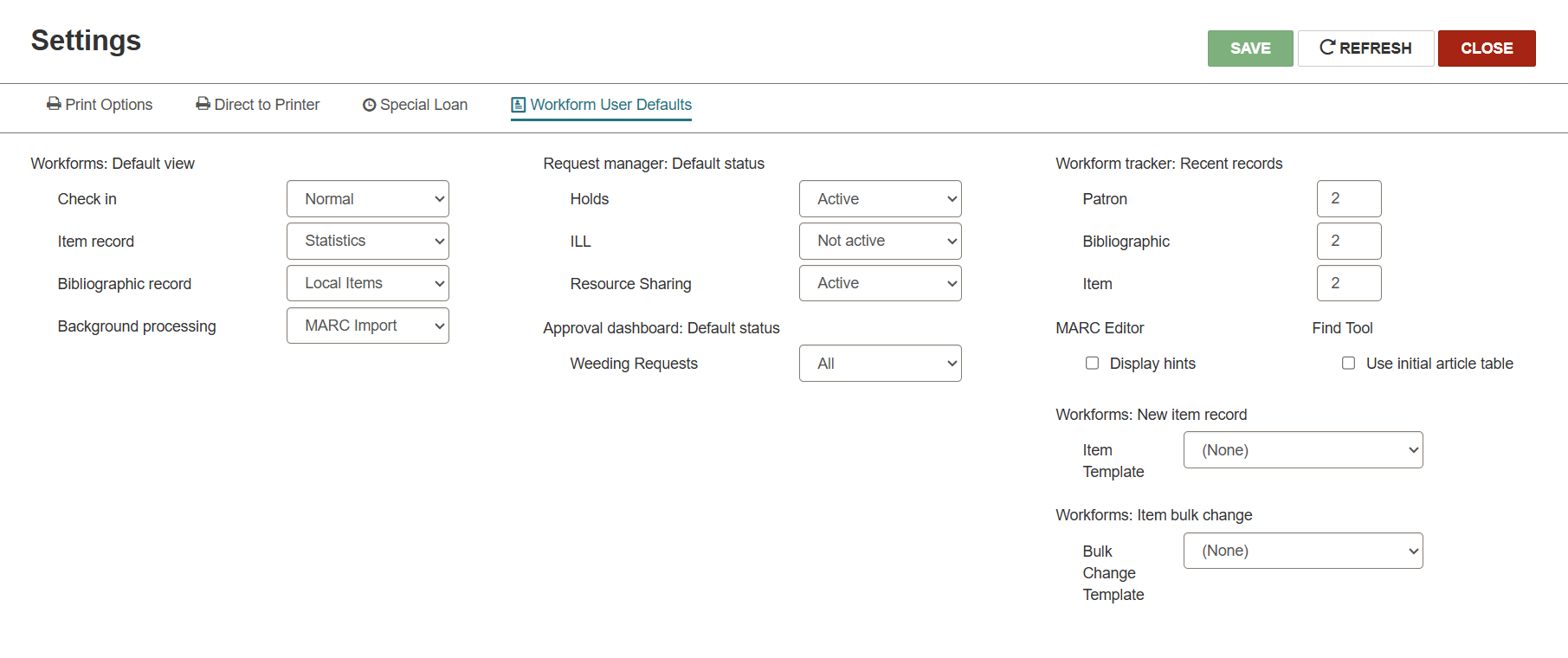Click the red CLOSE button
This screenshot has height=658, width=1568.
[x=1487, y=48]
